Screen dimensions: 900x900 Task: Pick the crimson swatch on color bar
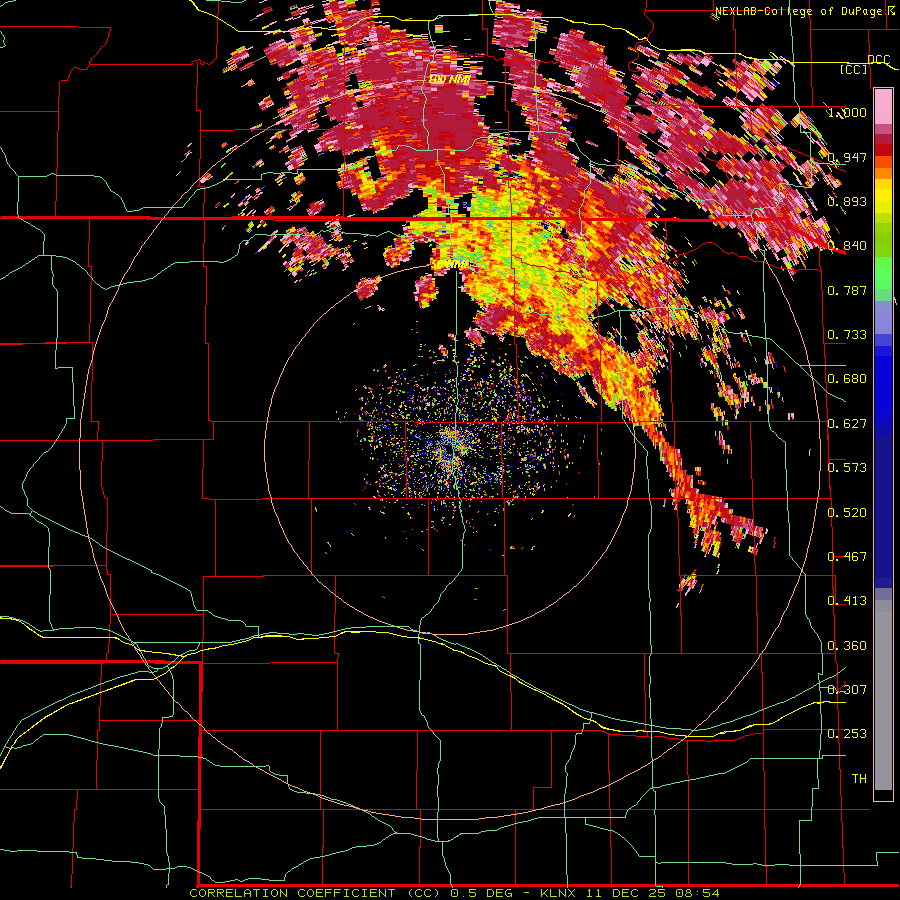[883, 139]
